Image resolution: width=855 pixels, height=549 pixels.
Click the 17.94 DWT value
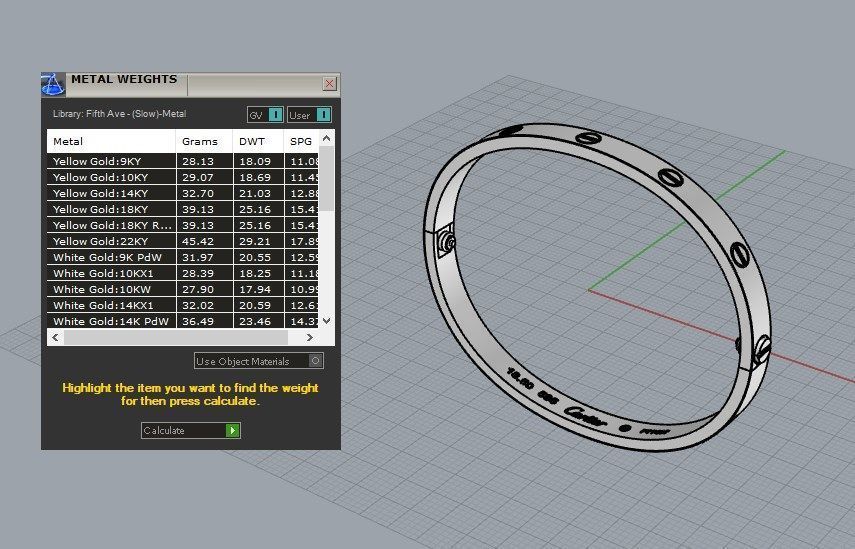pos(255,289)
